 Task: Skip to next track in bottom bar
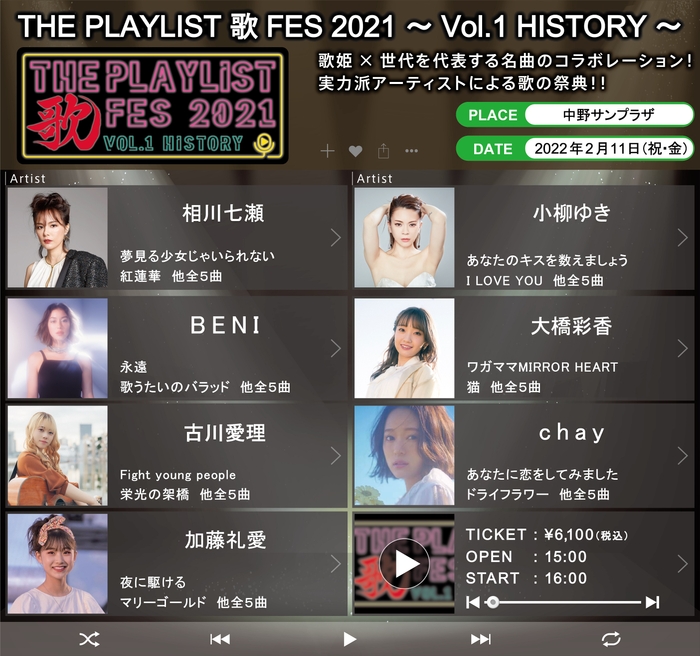click(481, 639)
